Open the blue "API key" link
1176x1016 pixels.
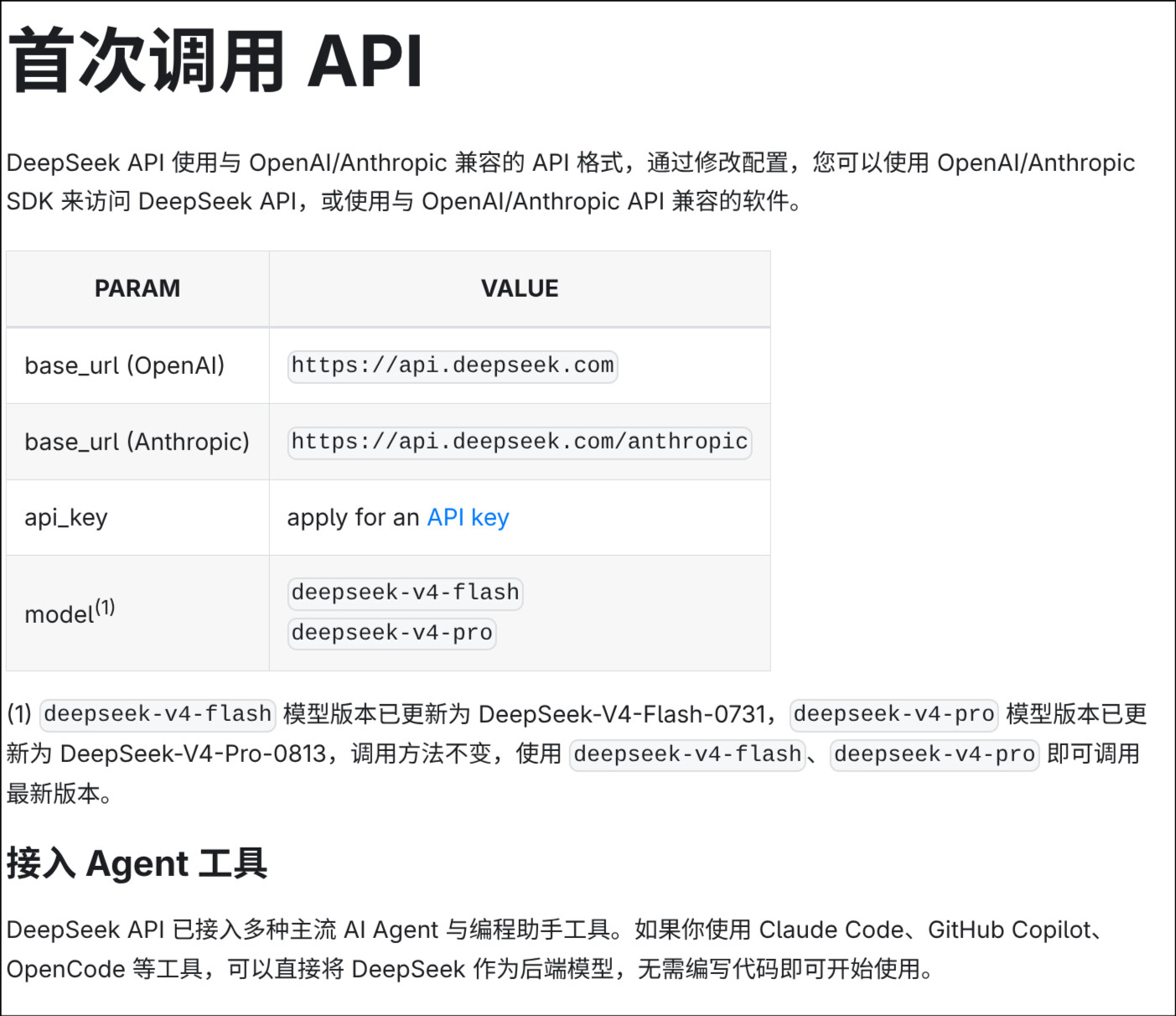(468, 517)
